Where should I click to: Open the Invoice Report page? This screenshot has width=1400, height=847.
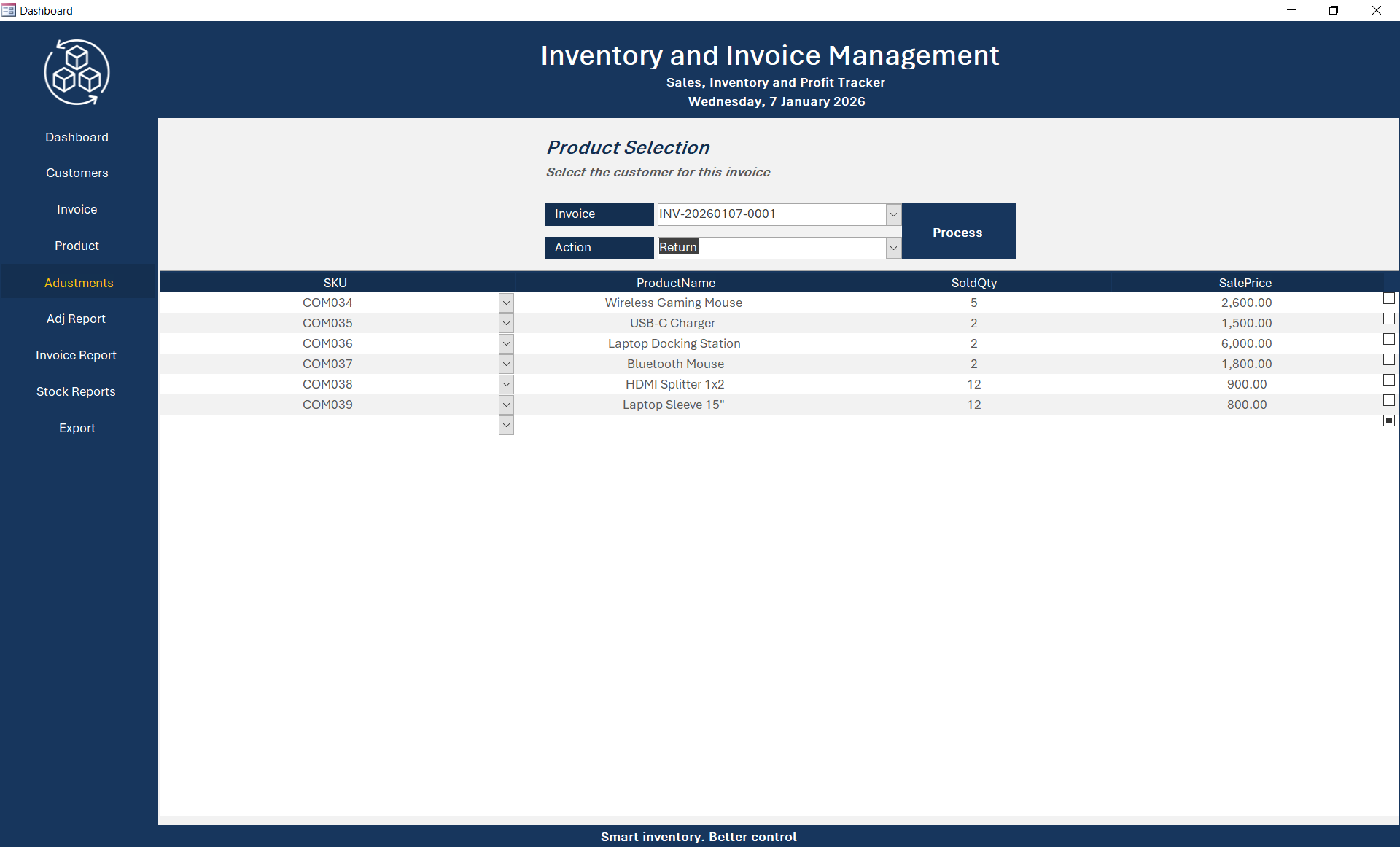(77, 355)
